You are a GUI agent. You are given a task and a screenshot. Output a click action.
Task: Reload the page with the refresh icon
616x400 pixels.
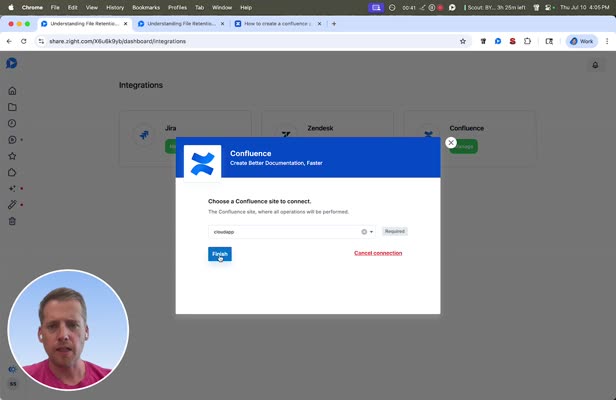coord(24,41)
